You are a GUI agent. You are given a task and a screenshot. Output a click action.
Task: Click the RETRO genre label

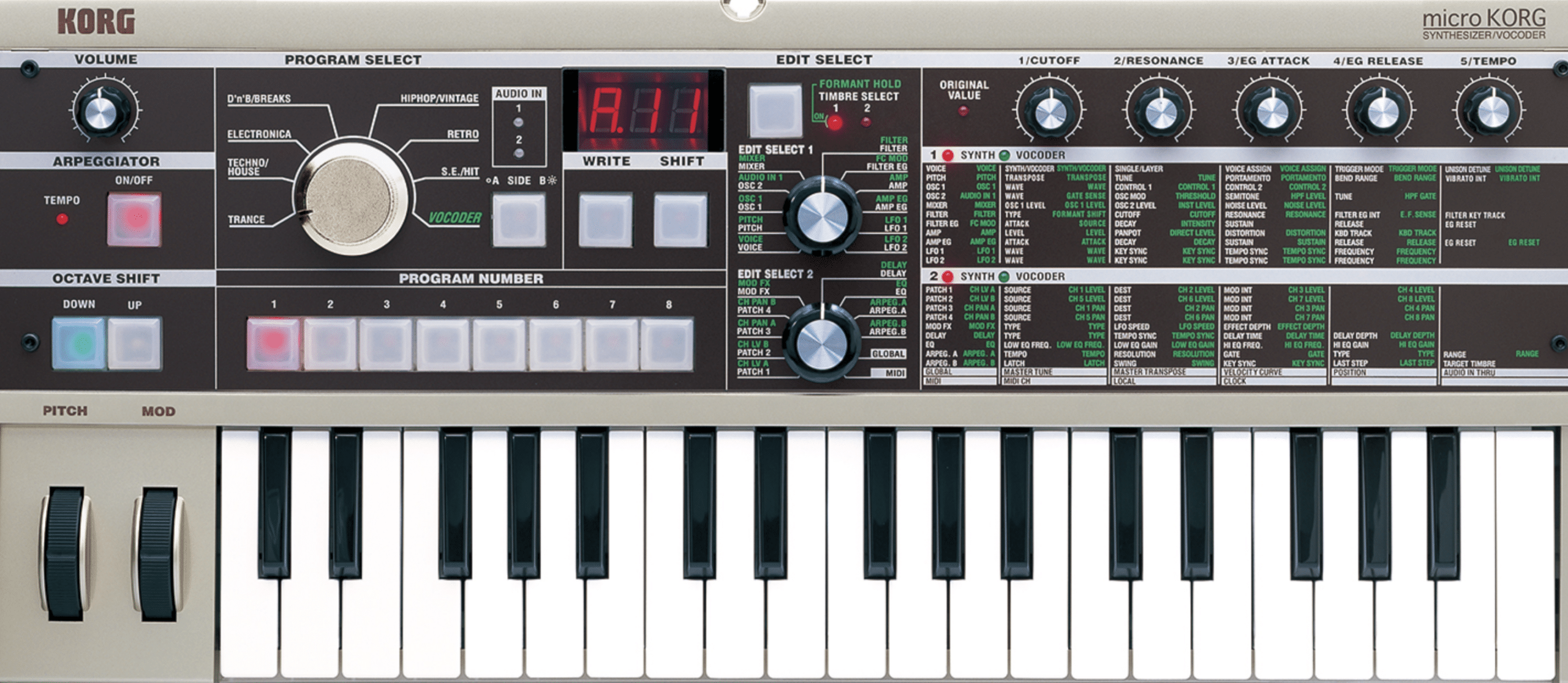tap(462, 134)
